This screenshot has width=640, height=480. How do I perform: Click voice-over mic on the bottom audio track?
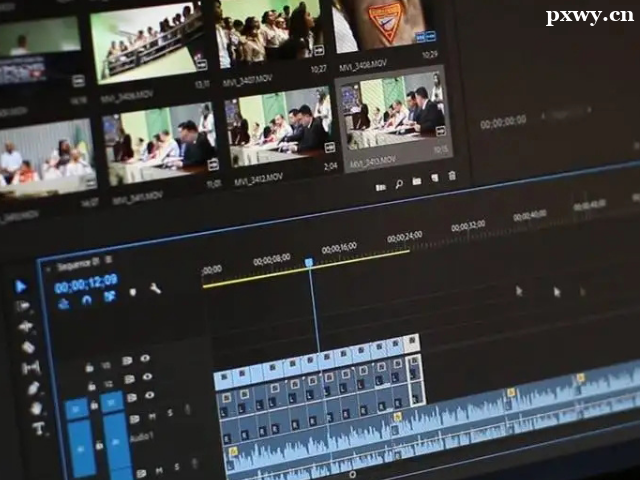pos(195,463)
